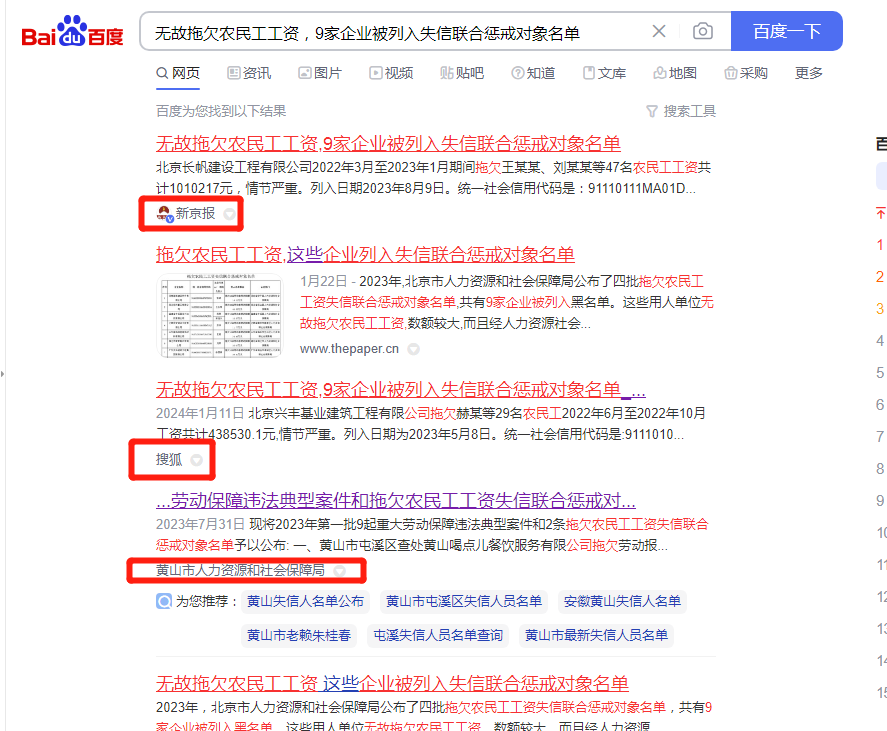Open camera image search icon
This screenshot has height=731, width=887.
(703, 31)
